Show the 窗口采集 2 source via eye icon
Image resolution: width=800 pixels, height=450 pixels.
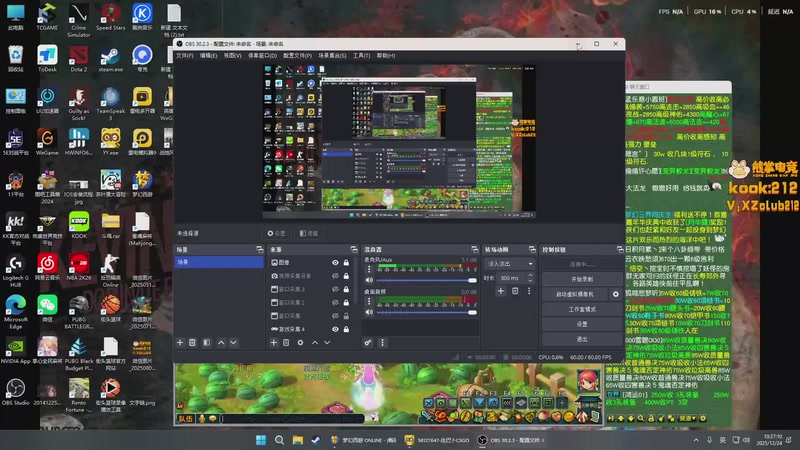tap(335, 303)
